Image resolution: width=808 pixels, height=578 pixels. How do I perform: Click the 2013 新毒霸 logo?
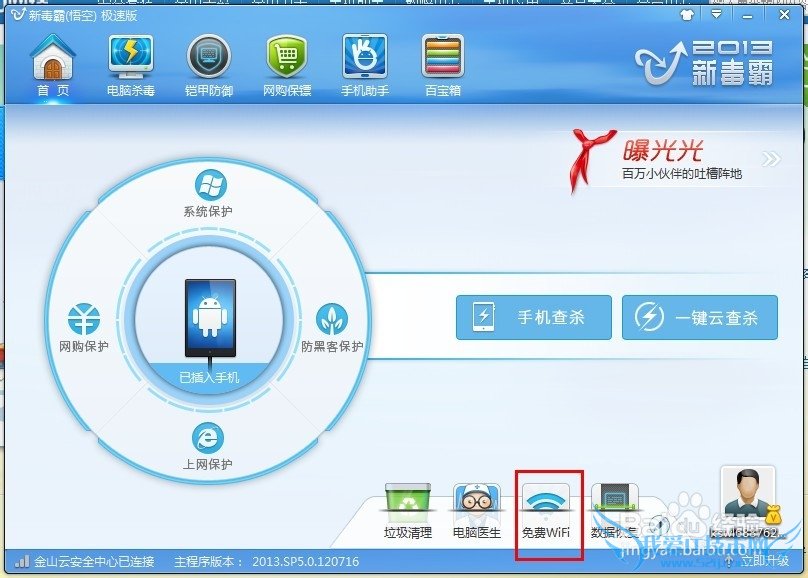[704, 63]
